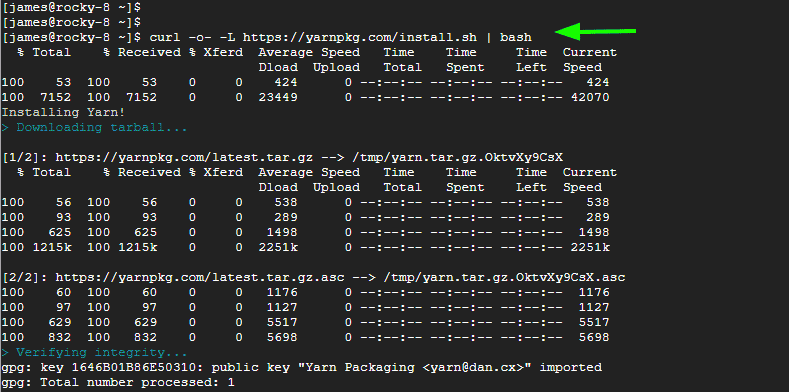Click the 5517 average download value
This screenshot has width=789, height=392.
tap(282, 322)
